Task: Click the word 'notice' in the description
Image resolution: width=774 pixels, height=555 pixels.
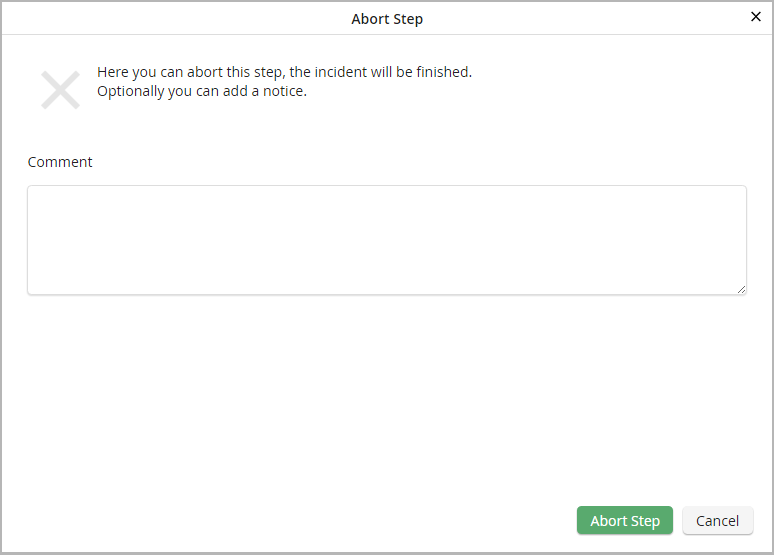Action: tap(282, 92)
